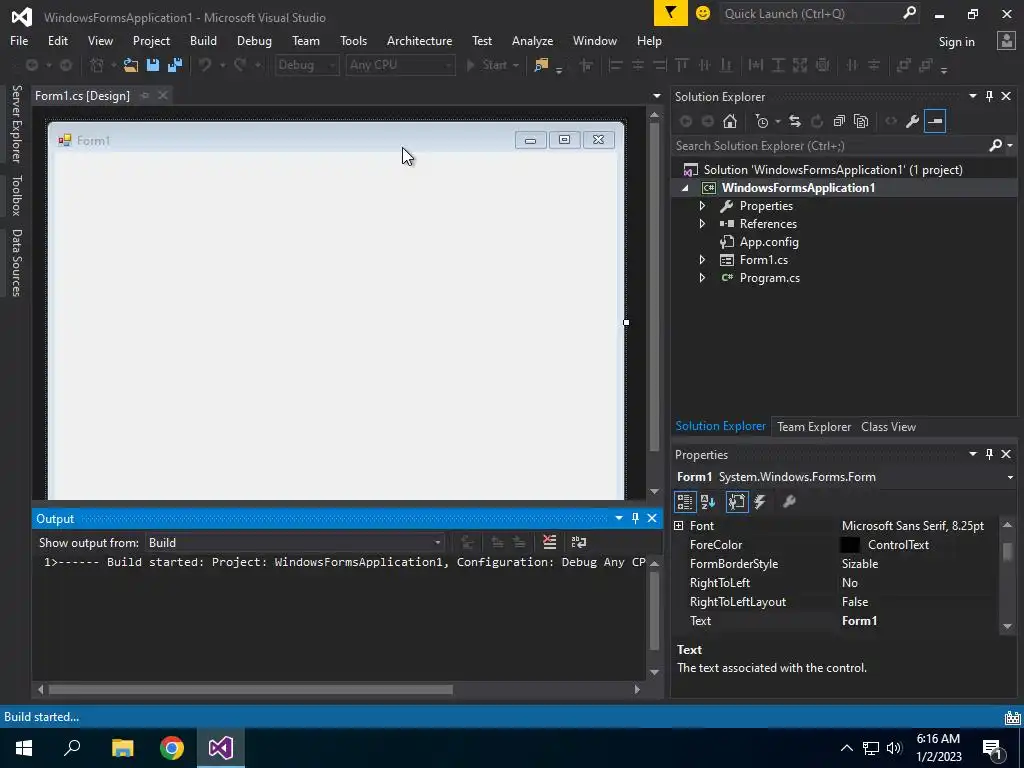Open the Toolbox side tab

coord(16,195)
